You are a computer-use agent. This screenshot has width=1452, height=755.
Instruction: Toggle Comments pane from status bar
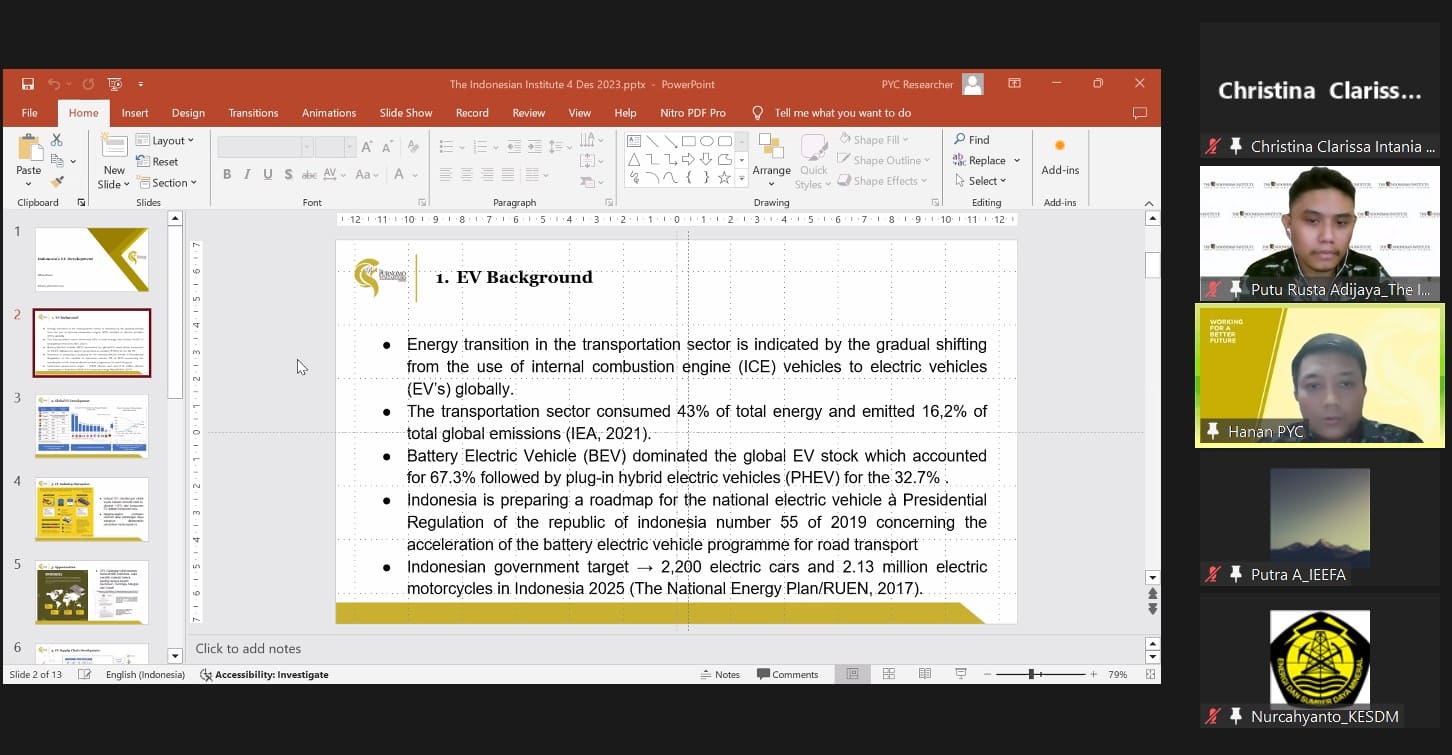click(x=787, y=675)
